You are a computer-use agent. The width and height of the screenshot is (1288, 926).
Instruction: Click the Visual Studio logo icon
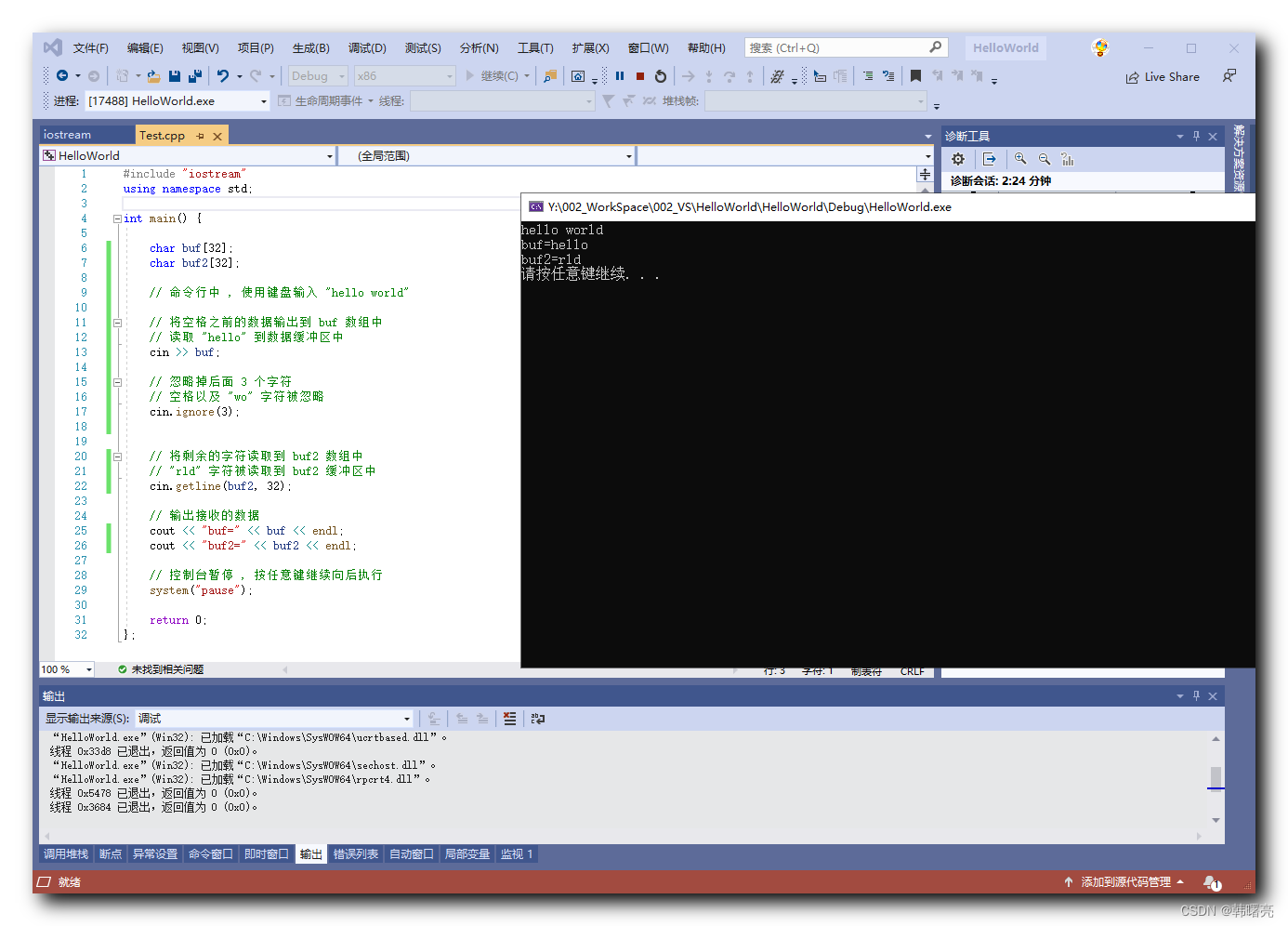(53, 47)
